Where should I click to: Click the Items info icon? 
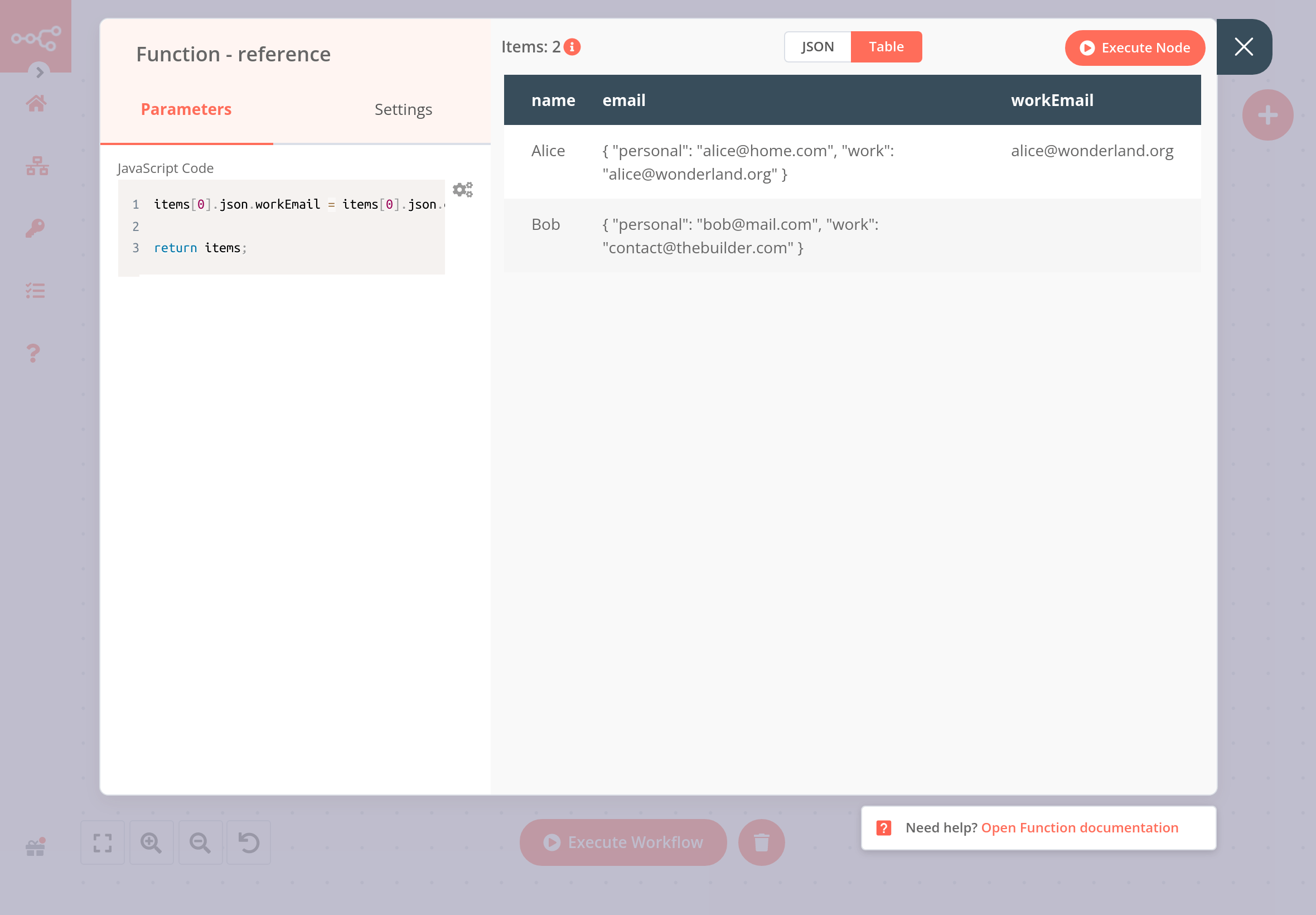572,47
